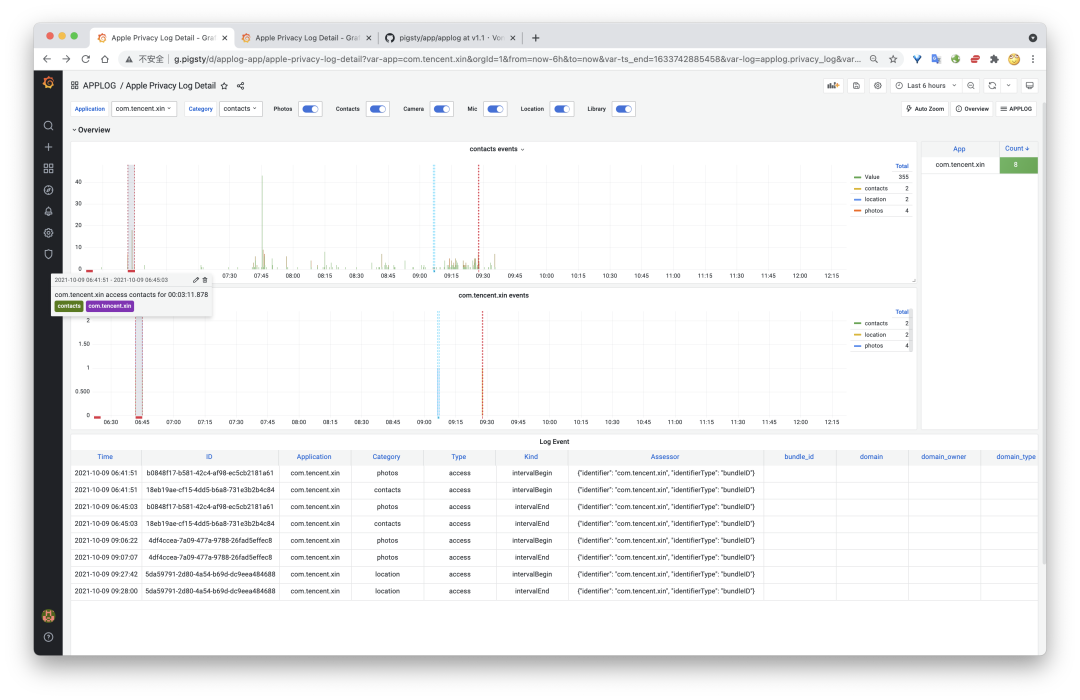1080x700 pixels.
Task: Expand the Last 6 hours time picker
Action: coord(927,86)
